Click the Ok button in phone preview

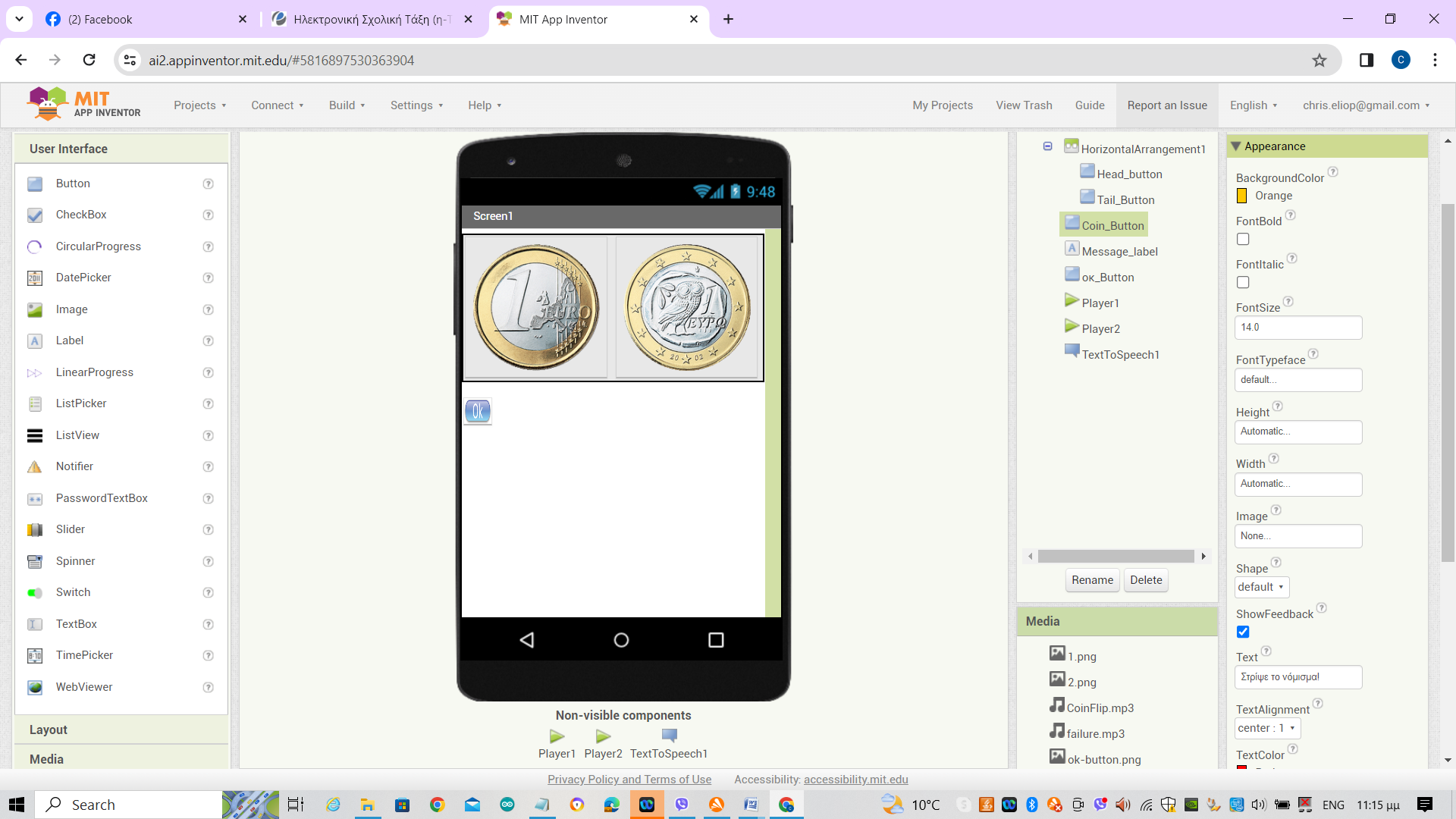coord(478,411)
